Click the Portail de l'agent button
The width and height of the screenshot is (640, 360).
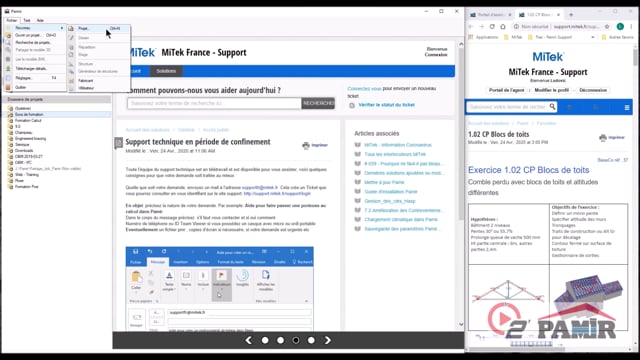(507, 90)
